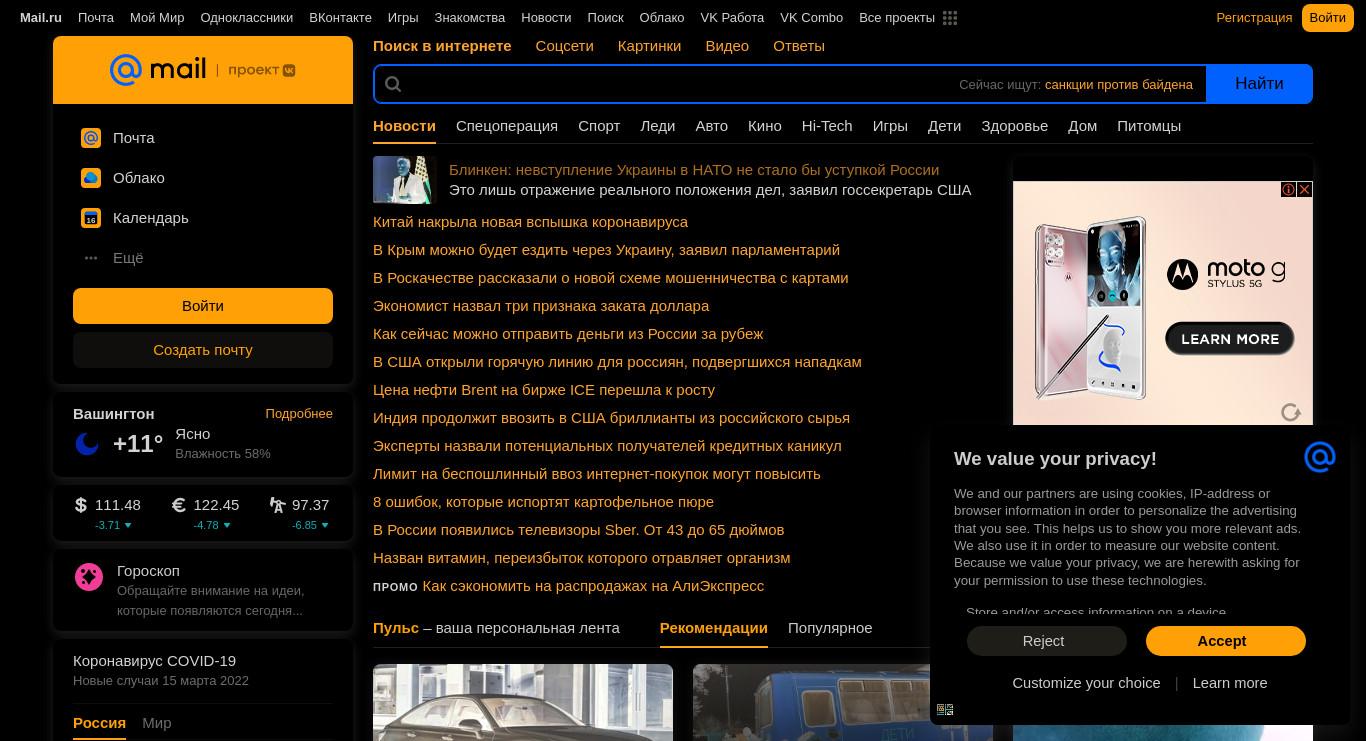Switch search to Соцсети
1366x741 pixels.
[x=564, y=46]
